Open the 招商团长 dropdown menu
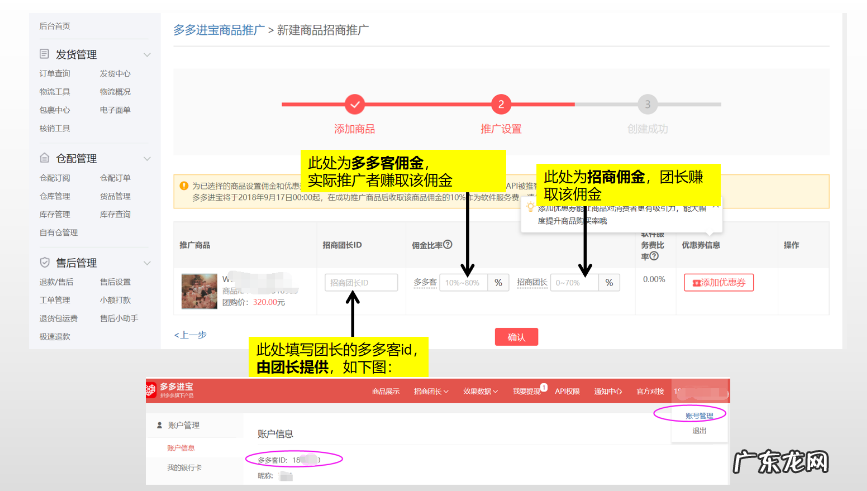Image resolution: width=867 pixels, height=491 pixels. pos(431,391)
